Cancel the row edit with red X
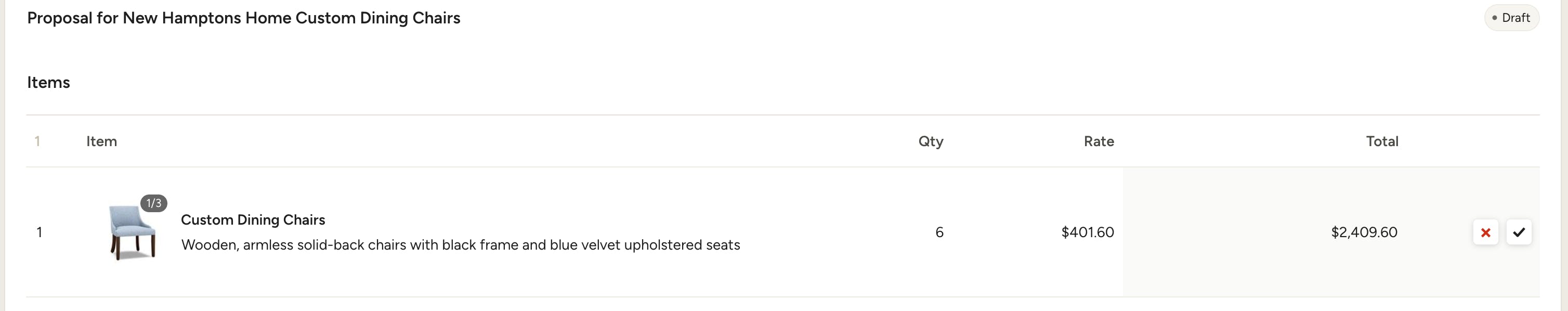 pyautogui.click(x=1485, y=232)
